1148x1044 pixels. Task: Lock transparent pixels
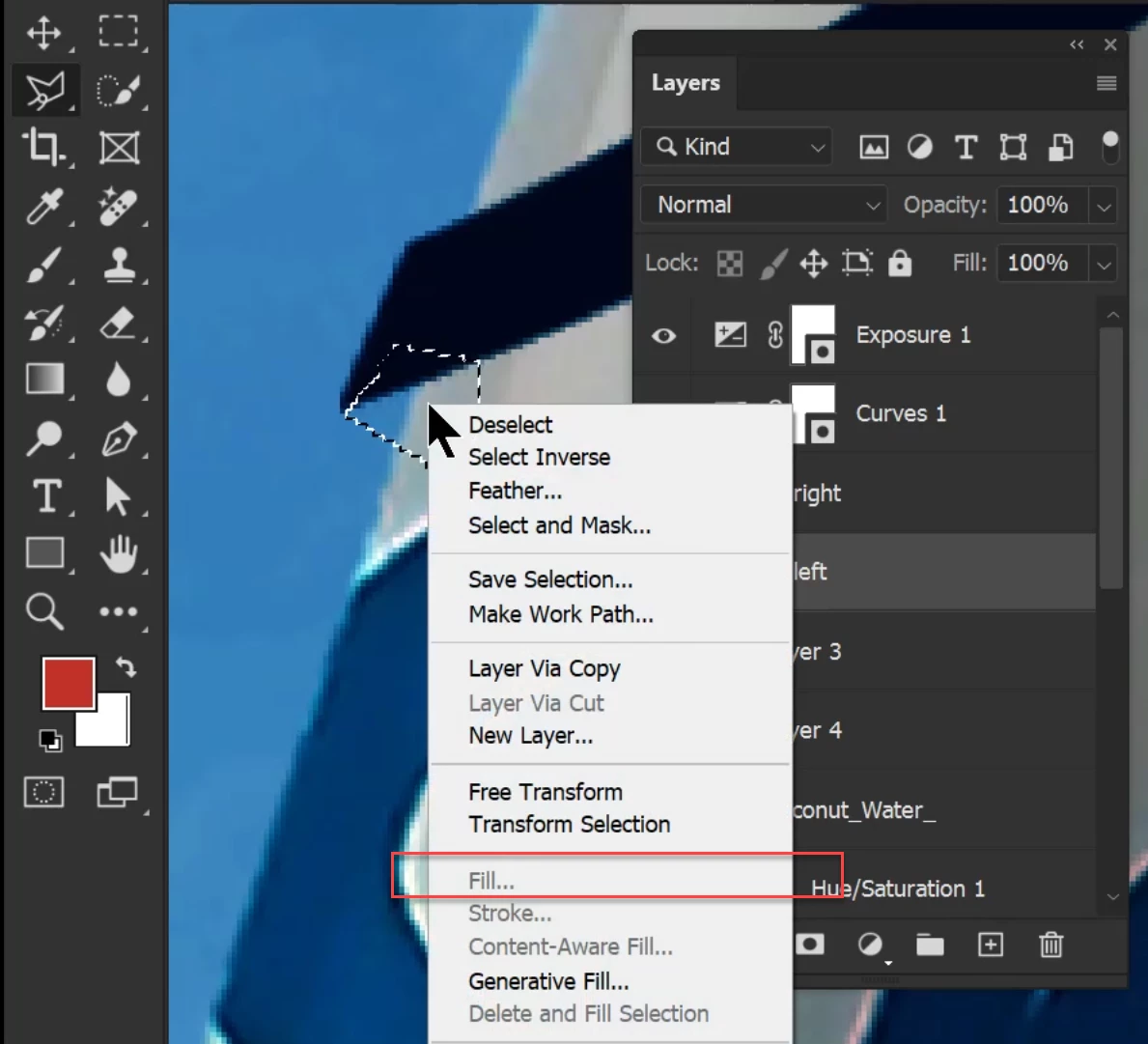(x=729, y=264)
